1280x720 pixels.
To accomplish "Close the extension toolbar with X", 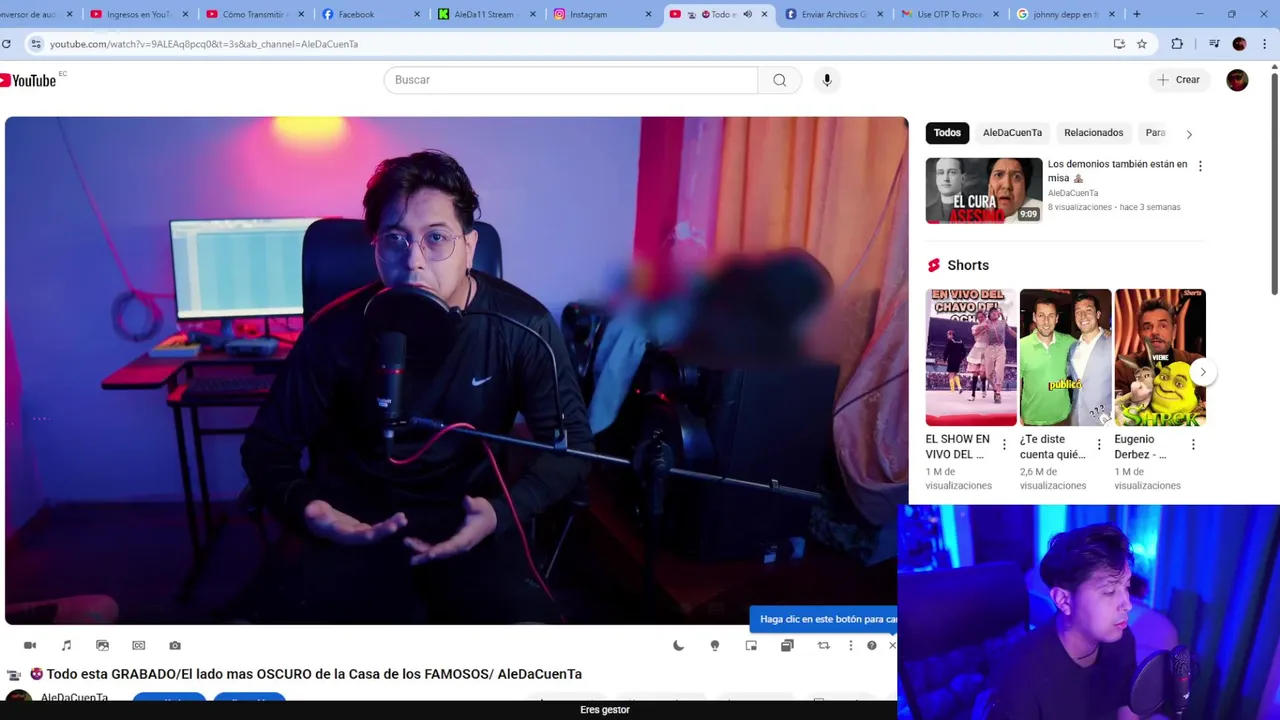I will 892,646.
